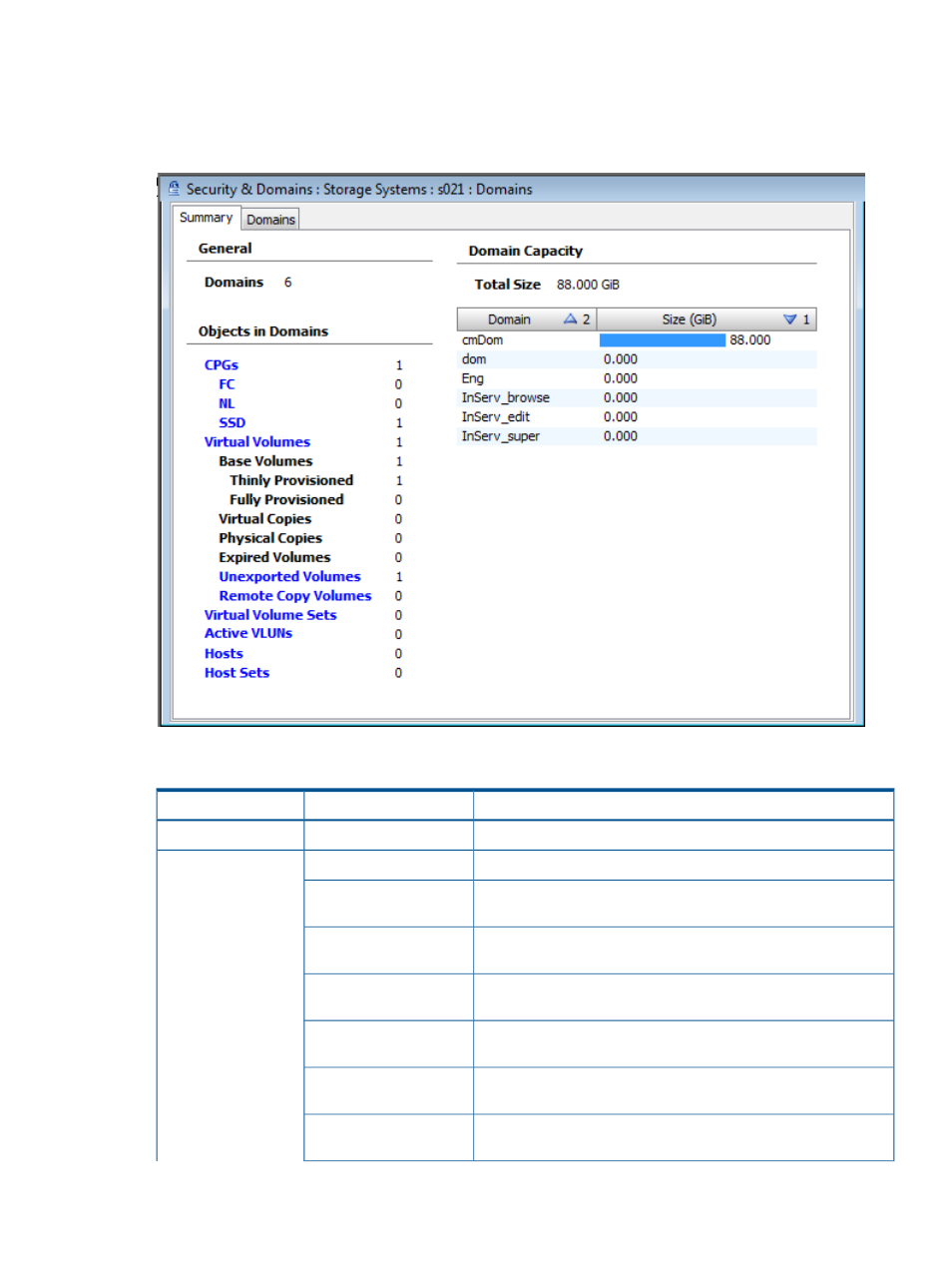Click the Security & Domains title icon

(x=174, y=188)
